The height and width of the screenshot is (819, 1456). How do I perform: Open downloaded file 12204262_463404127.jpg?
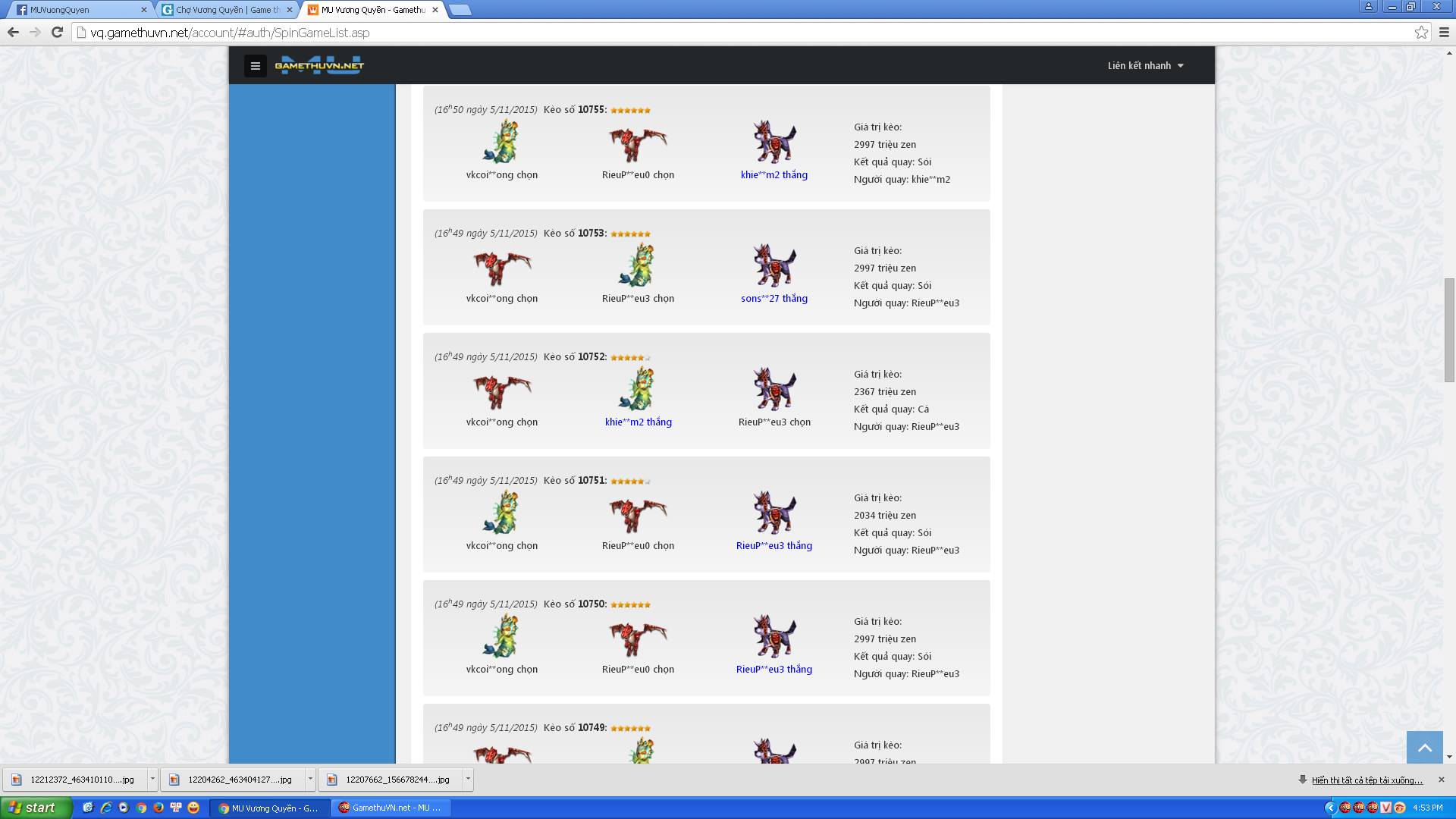(x=232, y=779)
